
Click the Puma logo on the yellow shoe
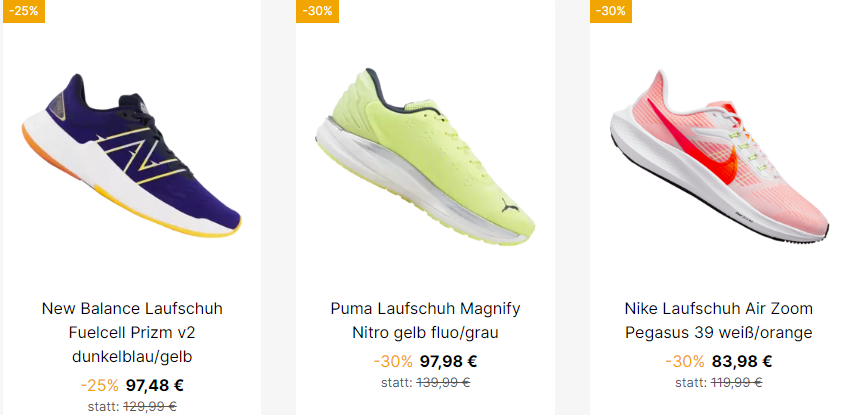pyautogui.click(x=509, y=205)
